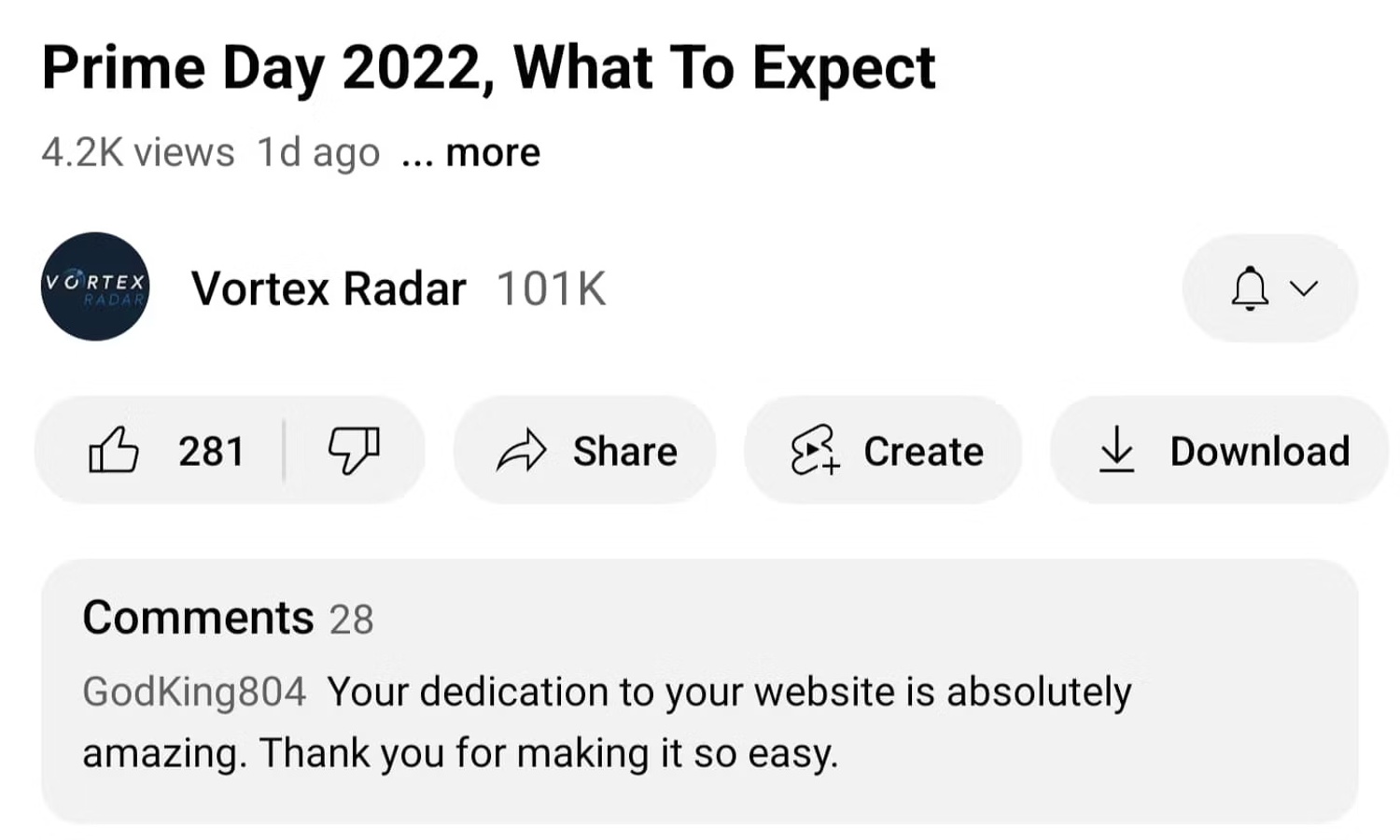Click the 101K subscriber count
1400x840 pixels.
tap(551, 288)
